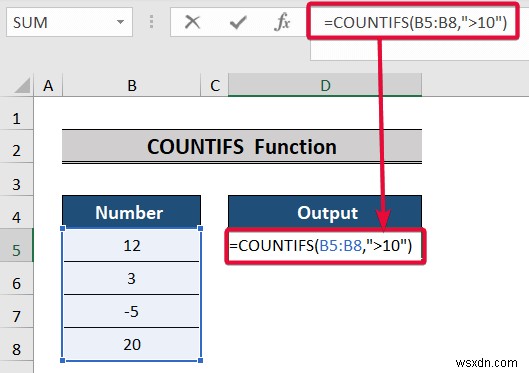Click the COUNTIFS Function title cell
This screenshot has width=529, height=373.
coord(242,146)
